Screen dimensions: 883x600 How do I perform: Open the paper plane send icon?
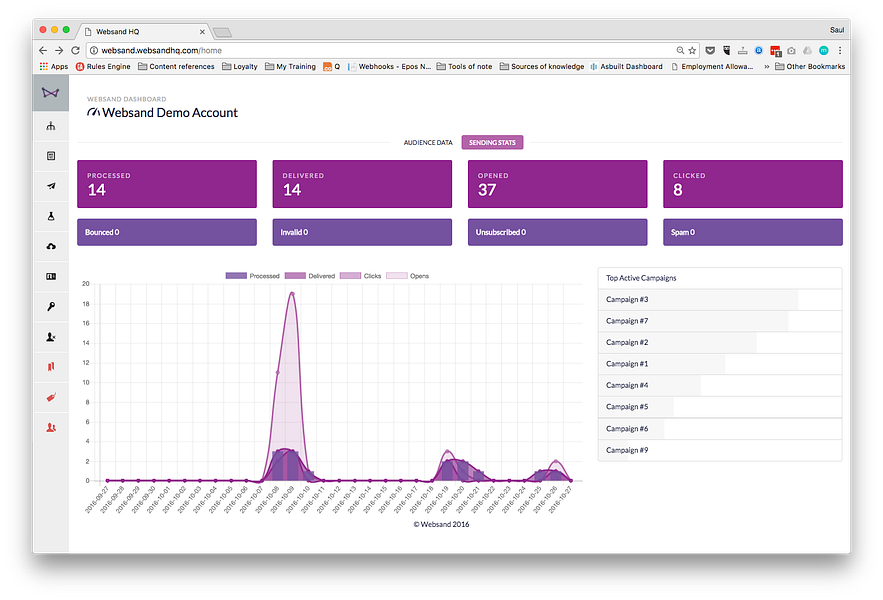51,186
